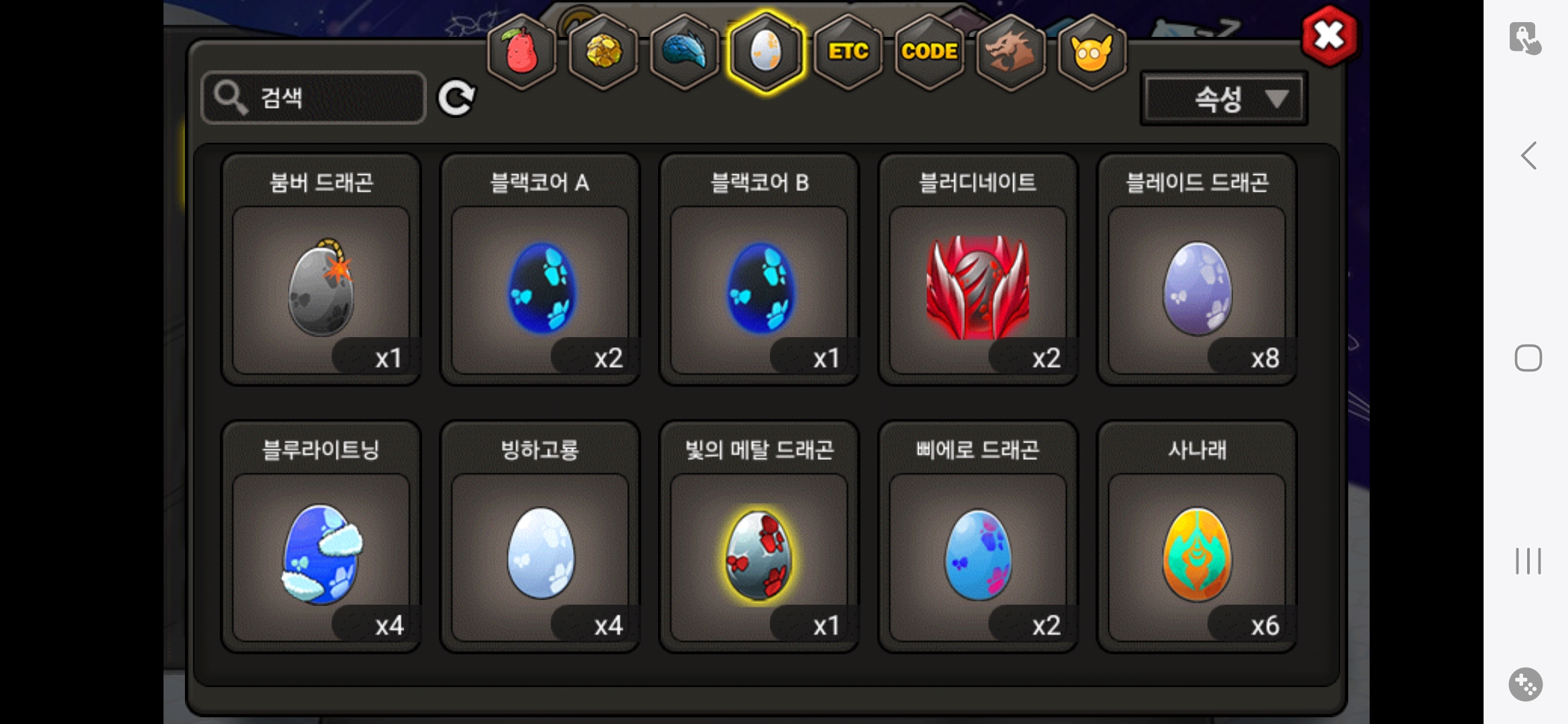Open the fruit food category tab
The width and height of the screenshot is (1568, 724).
[521, 52]
